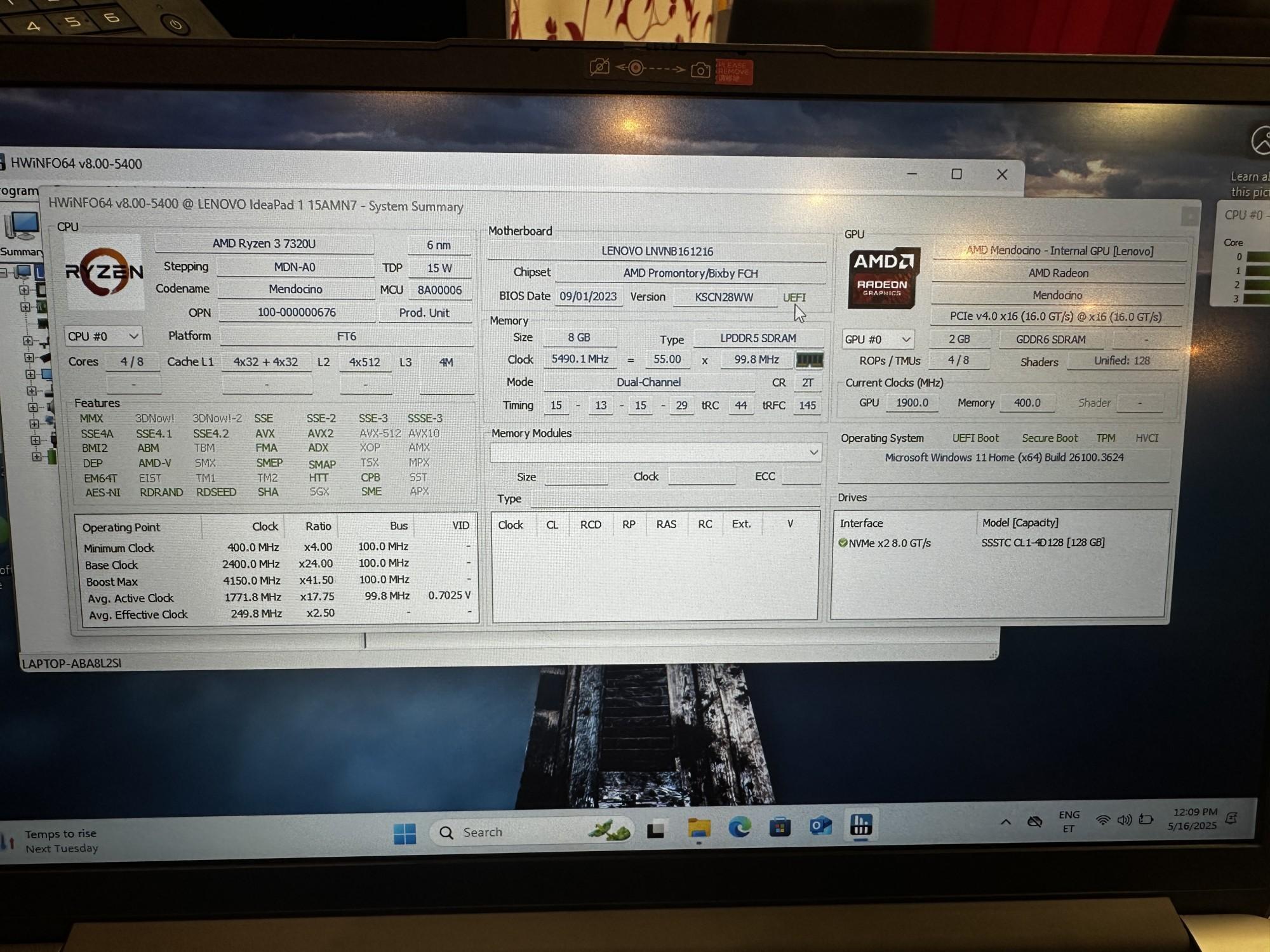This screenshot has width=1270, height=952.
Task: Click the AMD Ryzen 3 7320U name field
Action: [x=264, y=244]
